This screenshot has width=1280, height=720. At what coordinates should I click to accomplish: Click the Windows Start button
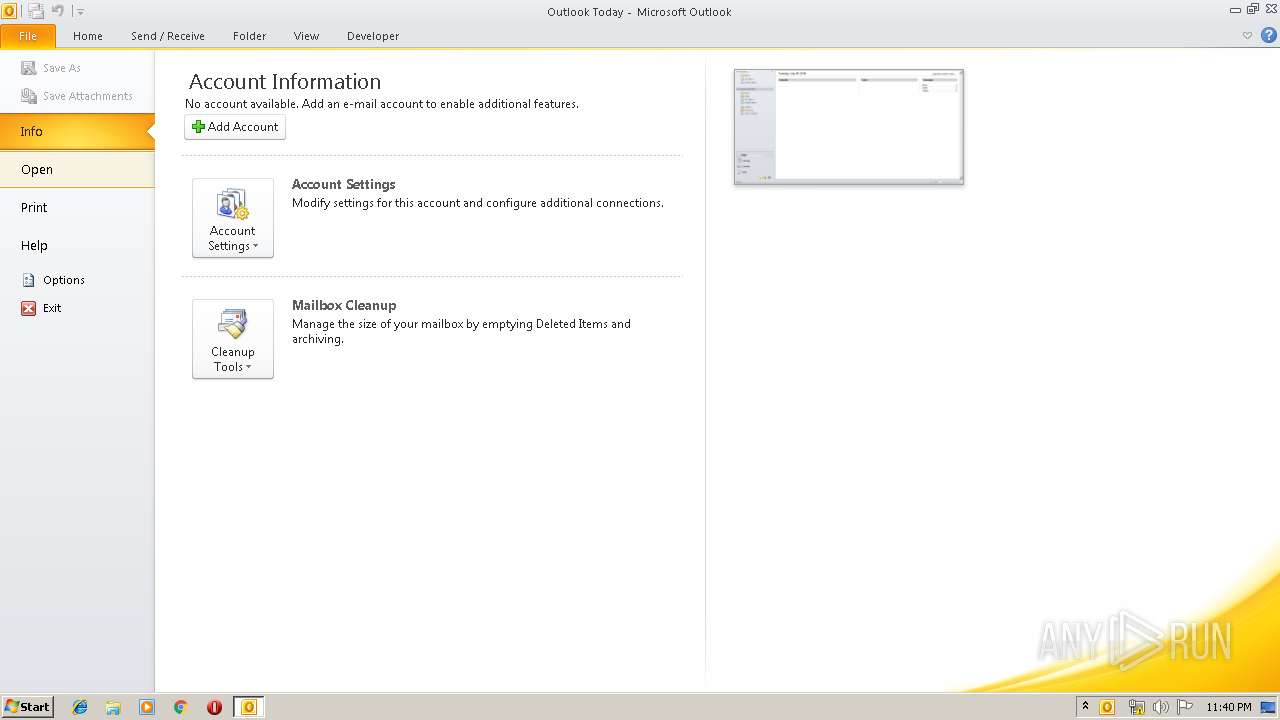27,707
